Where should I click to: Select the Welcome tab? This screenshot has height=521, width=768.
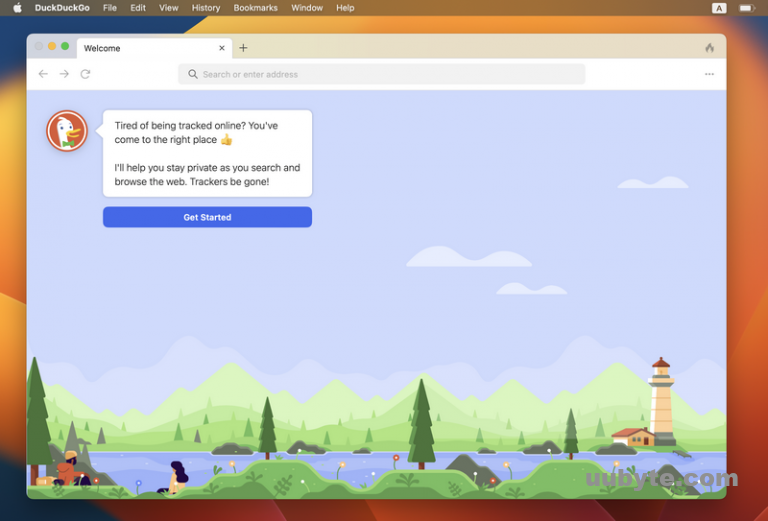click(x=154, y=48)
